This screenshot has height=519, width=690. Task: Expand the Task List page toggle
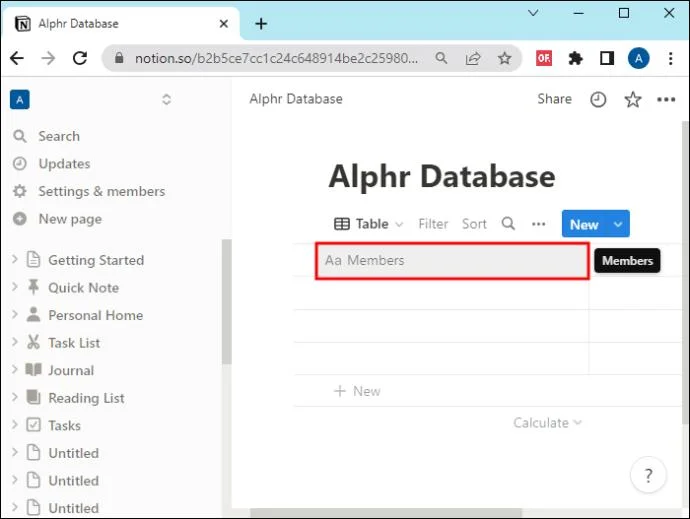[15, 342]
